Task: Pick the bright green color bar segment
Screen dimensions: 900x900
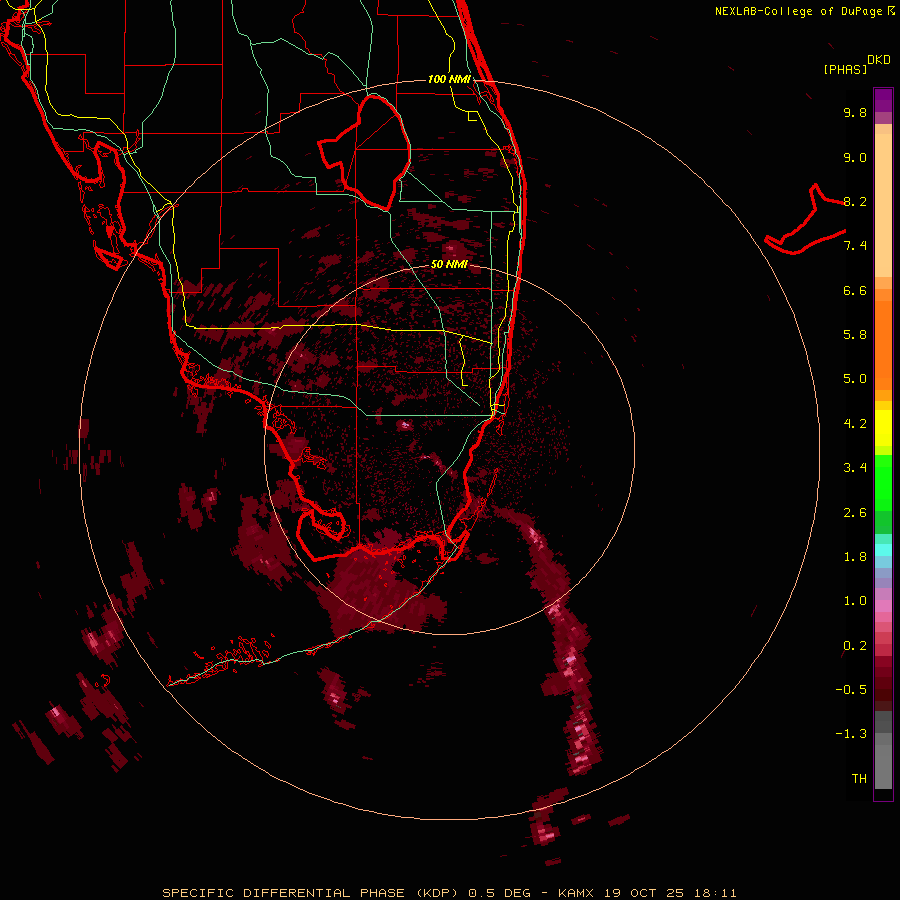Action: click(883, 483)
